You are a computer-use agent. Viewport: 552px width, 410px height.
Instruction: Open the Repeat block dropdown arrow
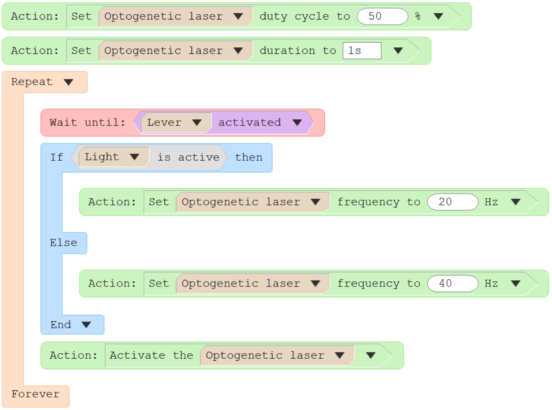(69, 82)
